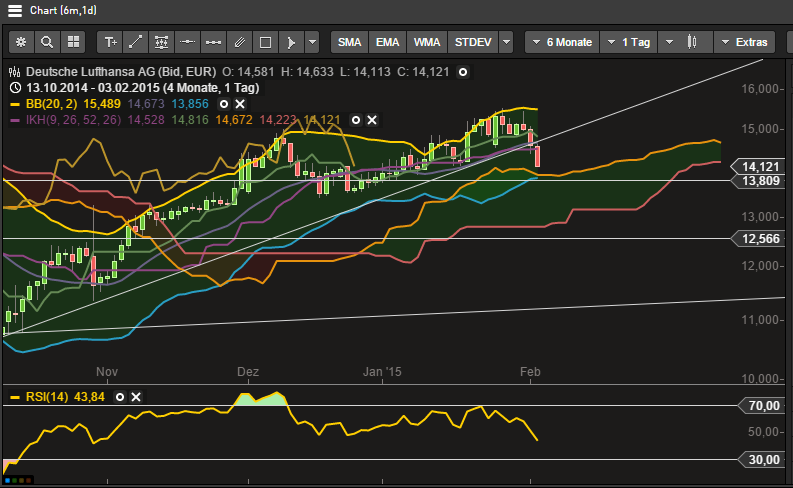Click the BB upper value 15,489
The height and width of the screenshot is (488, 793).
pyautogui.click(x=102, y=104)
